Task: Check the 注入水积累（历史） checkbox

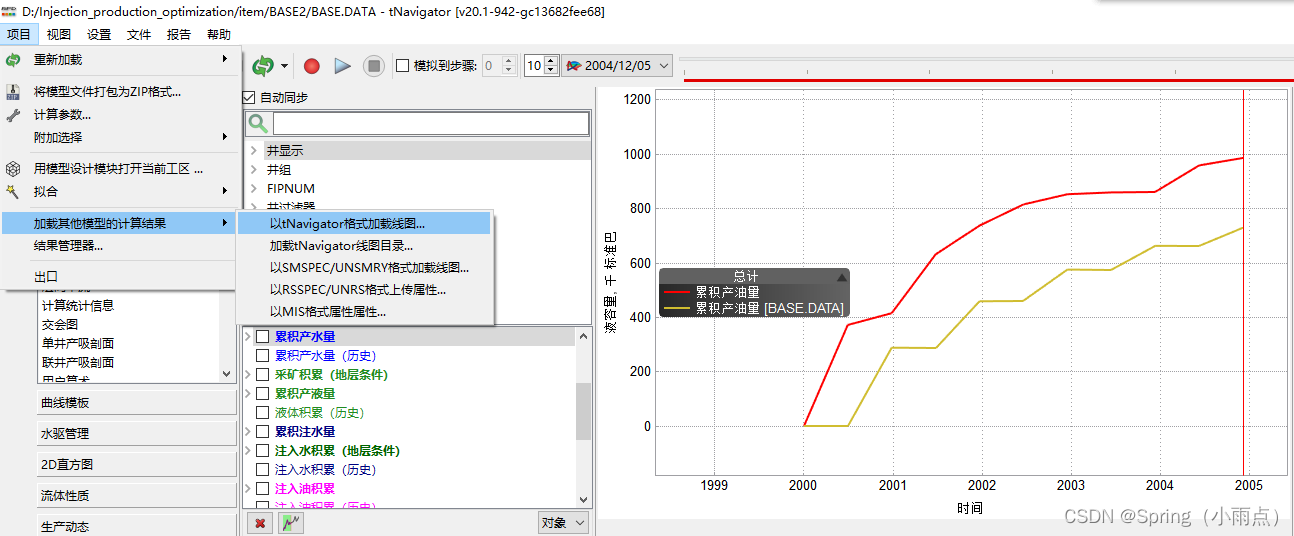Action: (x=262, y=470)
